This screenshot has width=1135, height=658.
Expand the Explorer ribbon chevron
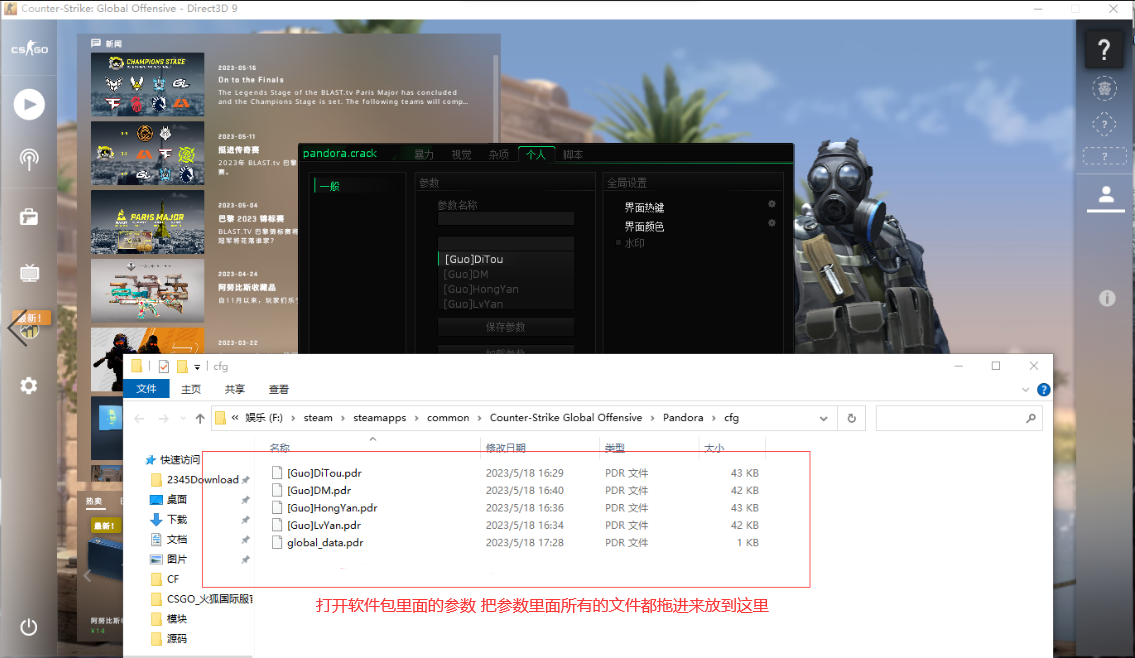tap(1025, 389)
